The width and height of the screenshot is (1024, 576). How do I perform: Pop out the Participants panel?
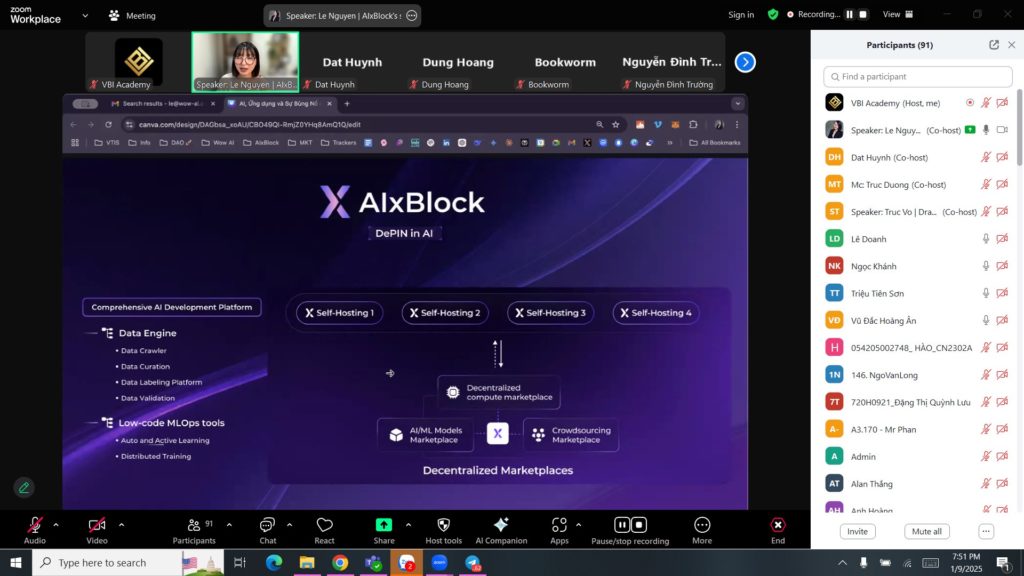coord(993,44)
